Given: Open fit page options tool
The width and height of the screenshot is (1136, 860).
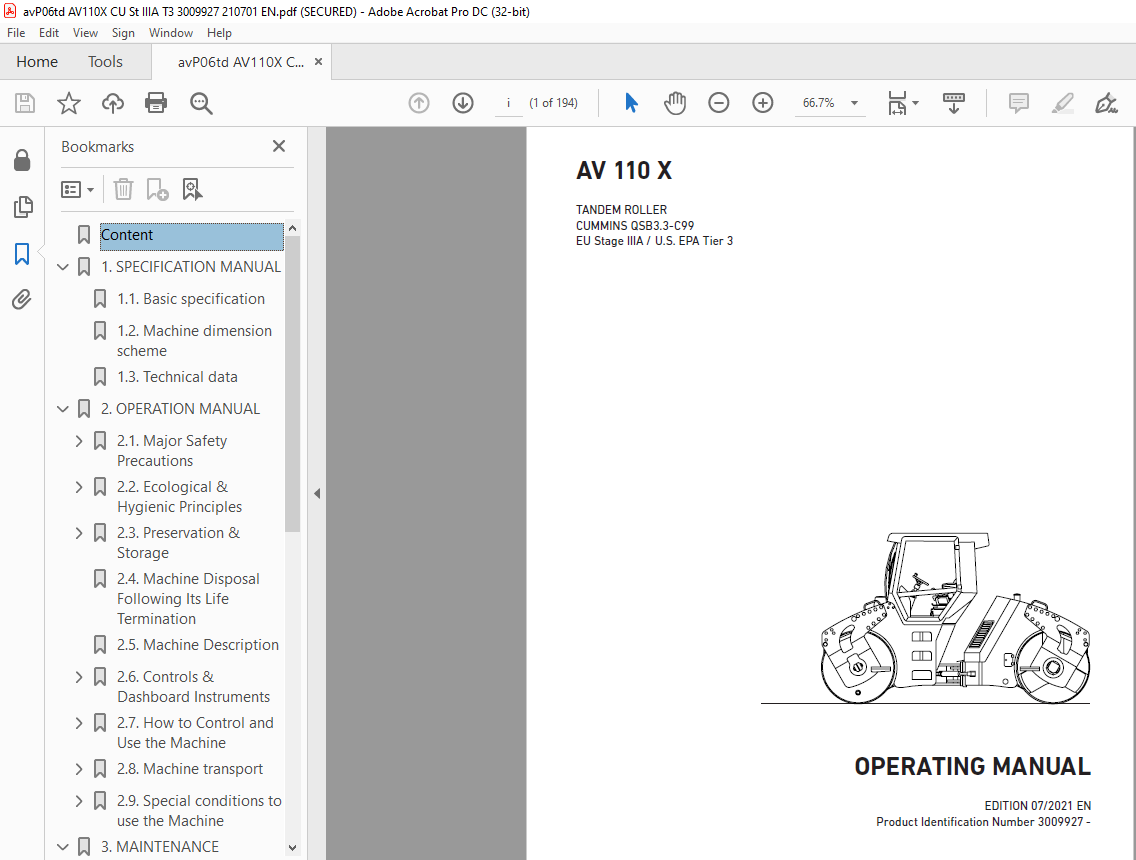Looking at the screenshot, I should [x=903, y=103].
